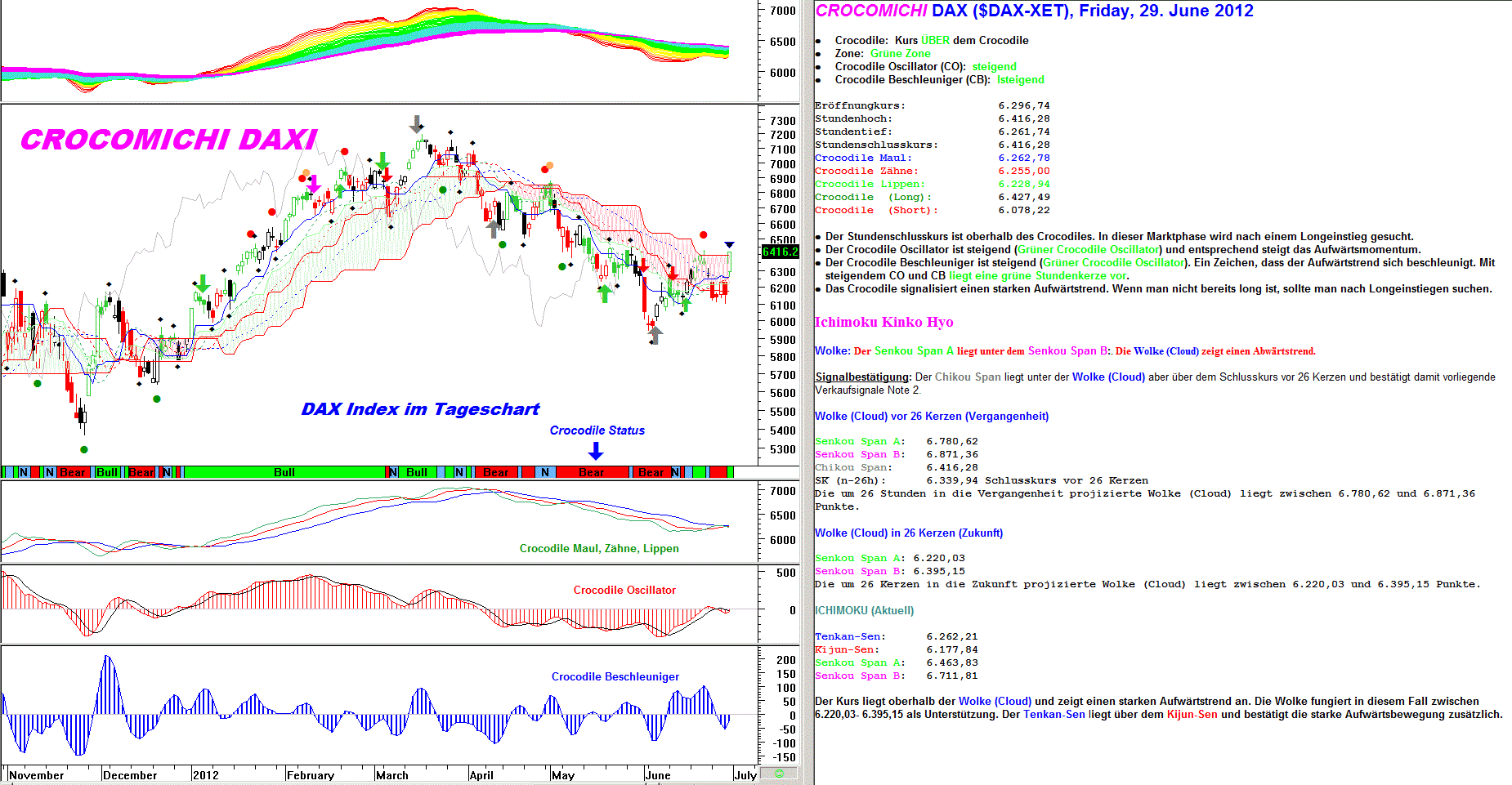Viewport: 1512px width, 785px height.
Task: Select the widest green Bull status segment
Action: click(x=284, y=472)
